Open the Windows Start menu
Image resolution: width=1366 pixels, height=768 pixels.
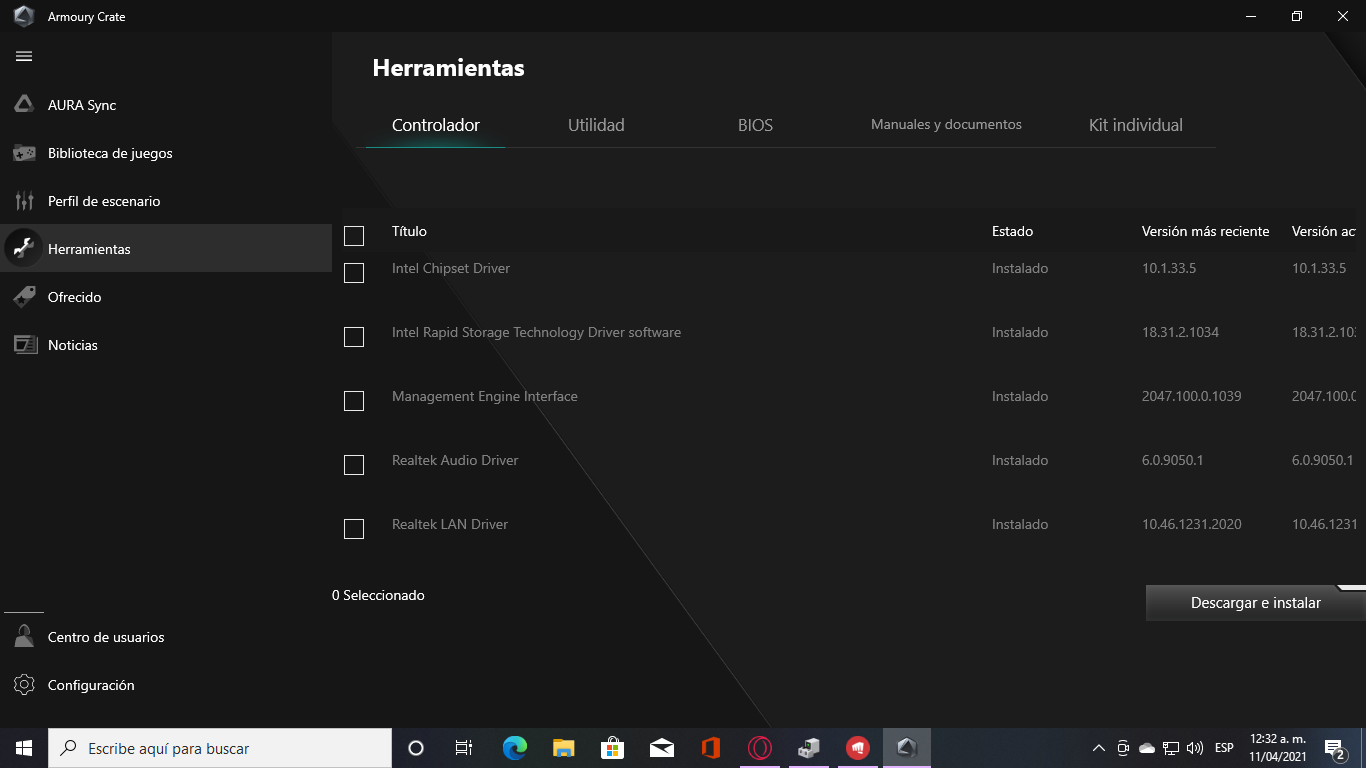(24, 748)
